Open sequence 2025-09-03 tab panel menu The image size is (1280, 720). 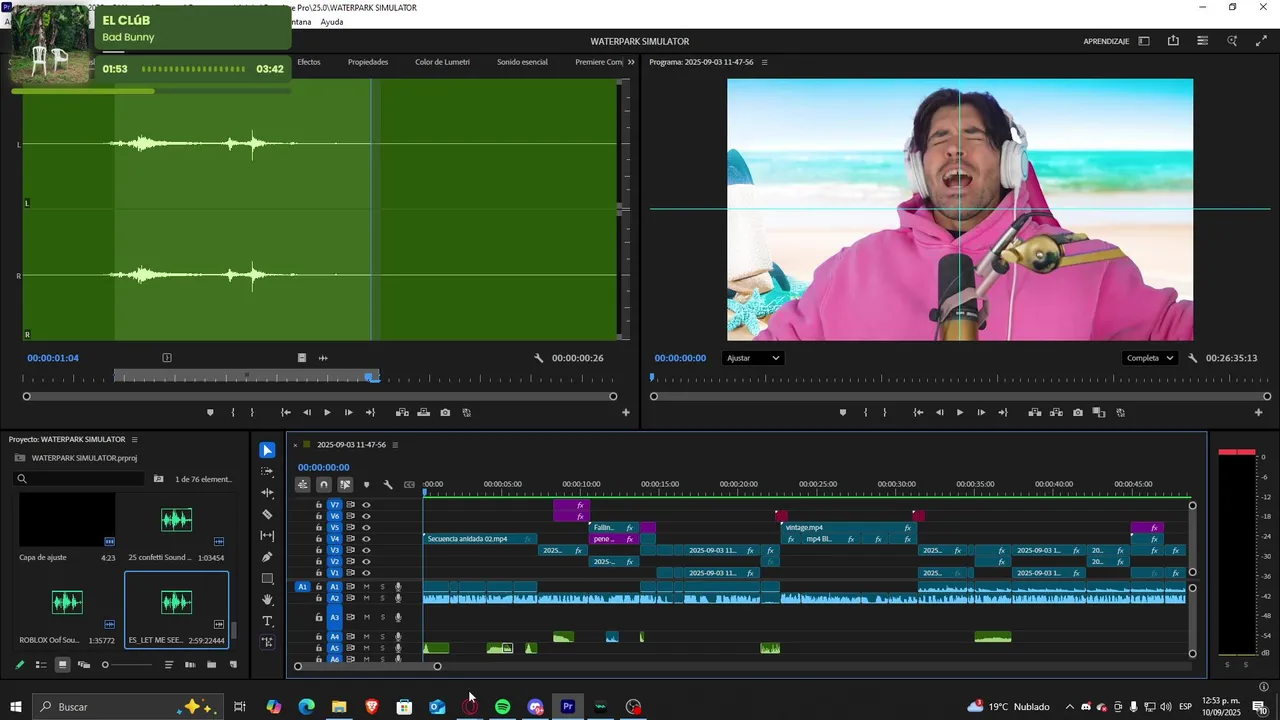tap(395, 445)
